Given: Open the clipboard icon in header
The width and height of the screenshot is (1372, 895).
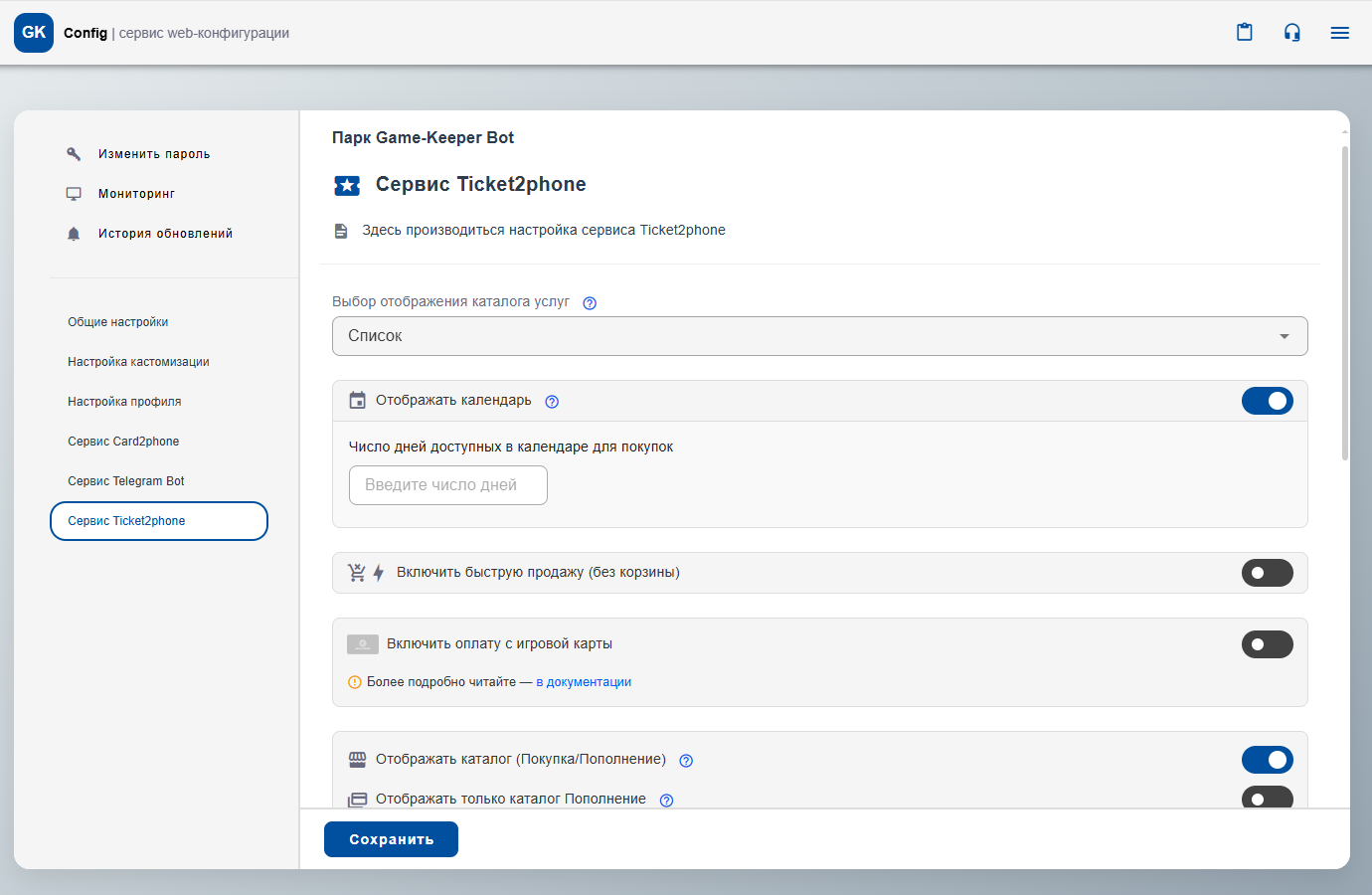Looking at the screenshot, I should point(1244,33).
